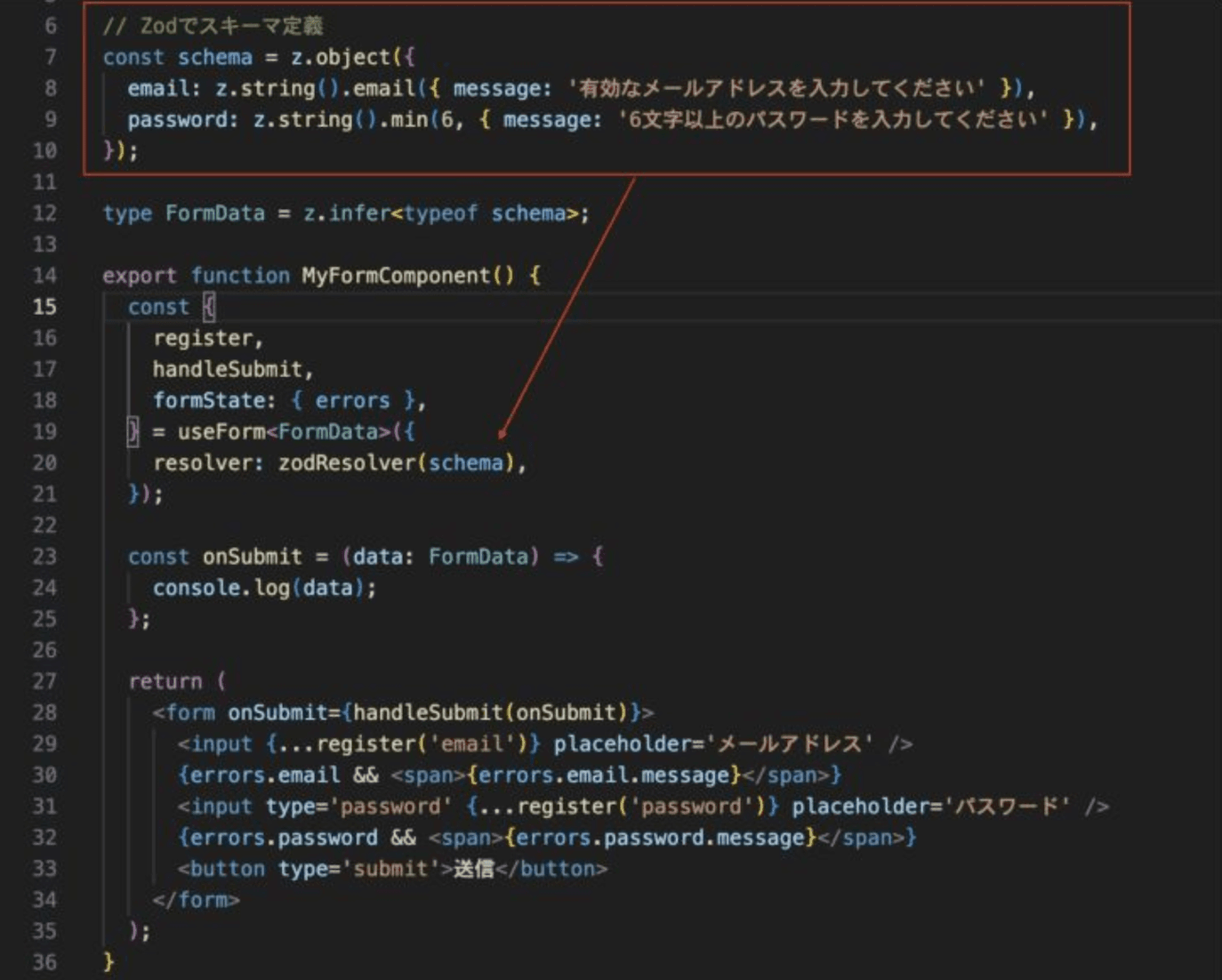Viewport: 1222px width, 980px height.
Task: Click 'register' in the destructured useForm values
Action: [203, 338]
